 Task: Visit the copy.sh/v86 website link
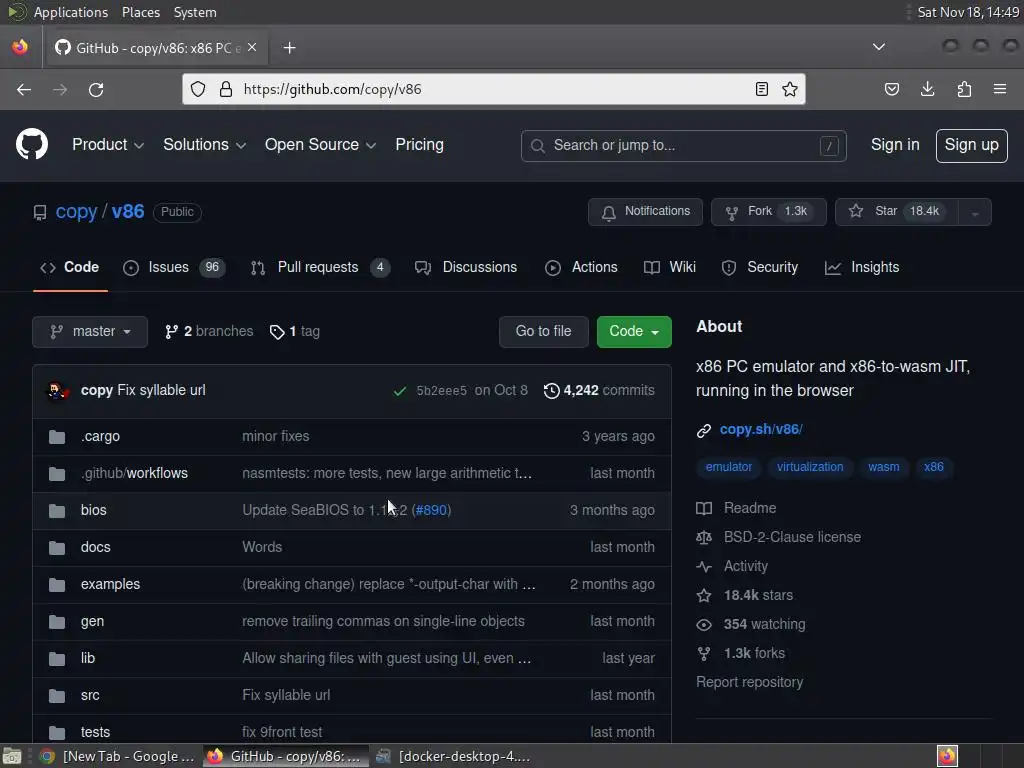coord(761,429)
